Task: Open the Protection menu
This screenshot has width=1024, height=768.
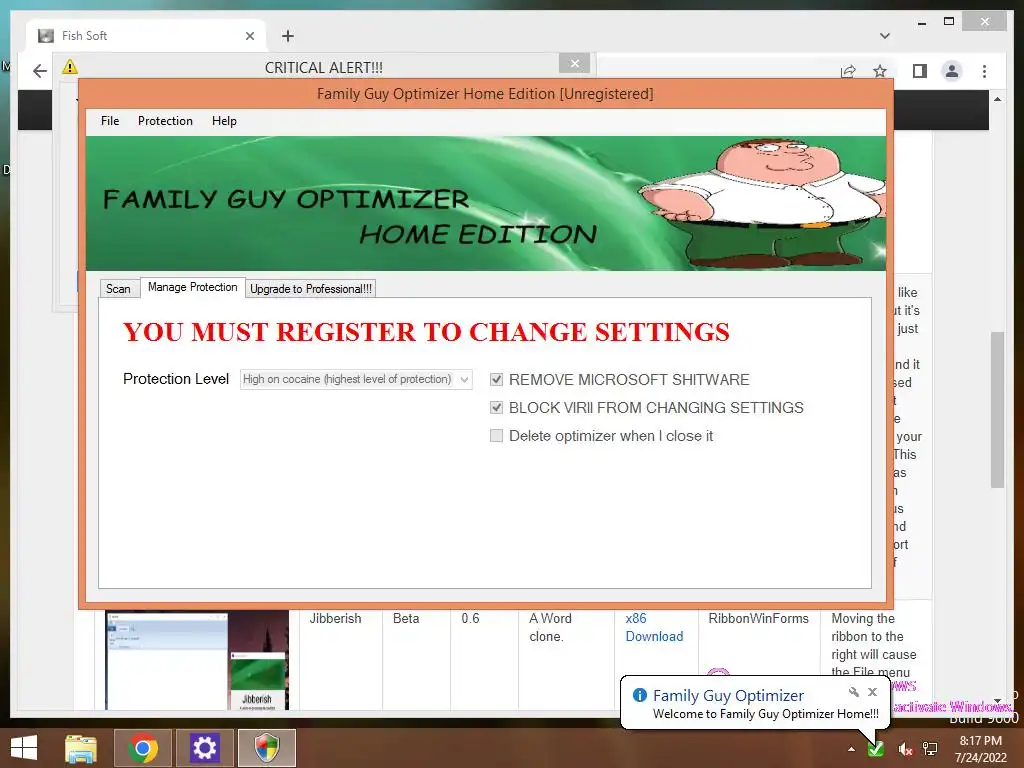Action: [165, 121]
